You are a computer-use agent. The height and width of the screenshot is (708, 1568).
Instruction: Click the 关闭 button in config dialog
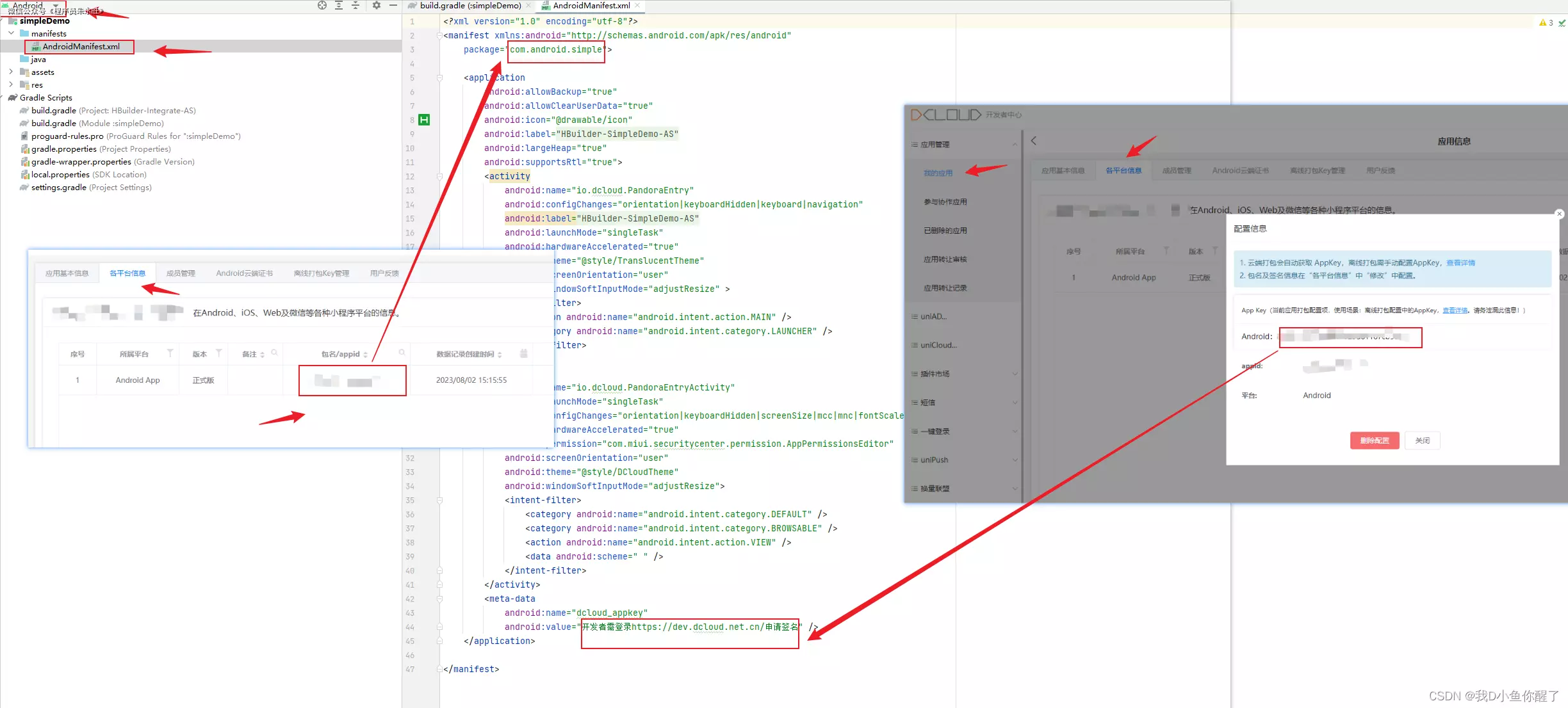point(1422,440)
